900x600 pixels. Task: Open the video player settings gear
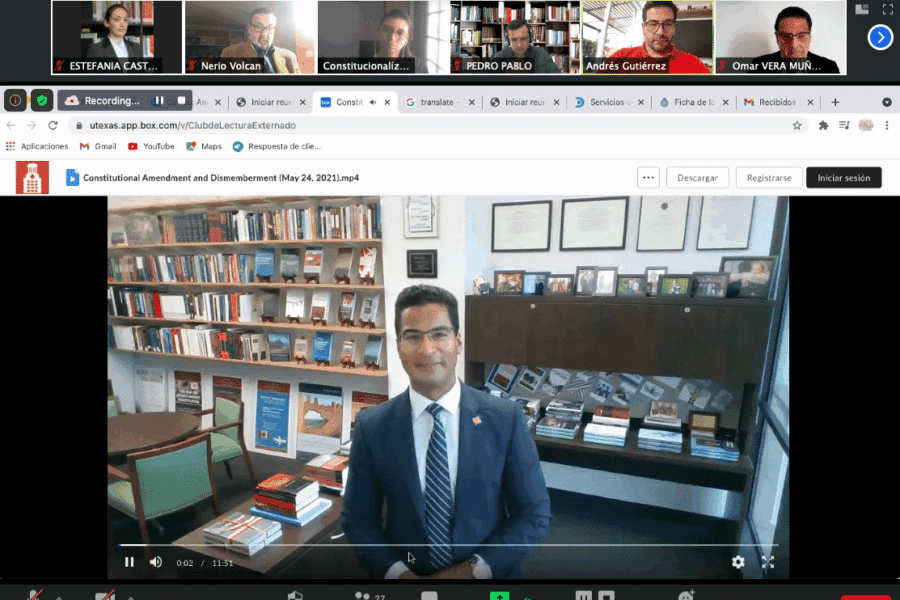pyautogui.click(x=738, y=562)
